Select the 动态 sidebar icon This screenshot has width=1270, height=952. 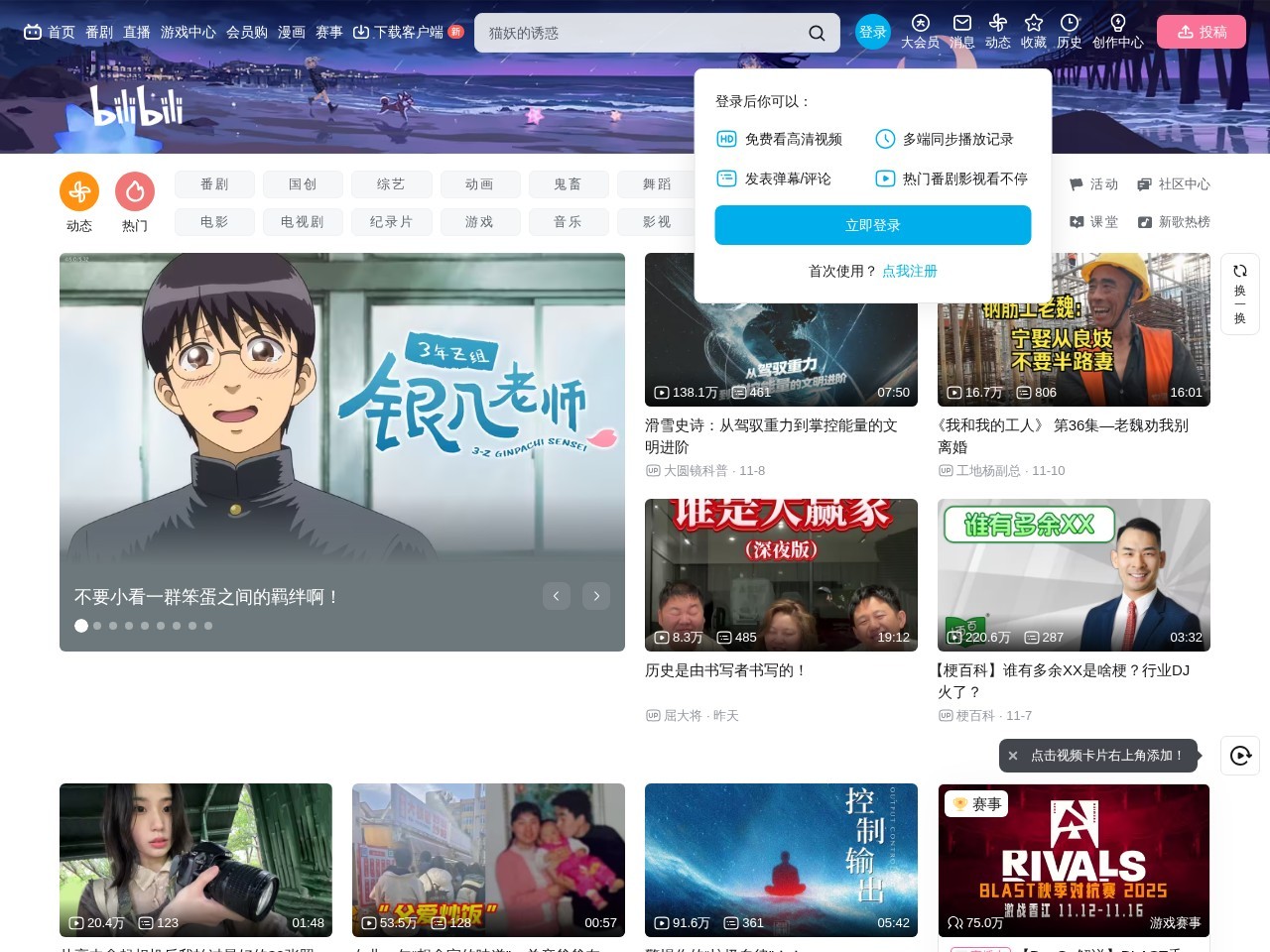pyautogui.click(x=79, y=193)
